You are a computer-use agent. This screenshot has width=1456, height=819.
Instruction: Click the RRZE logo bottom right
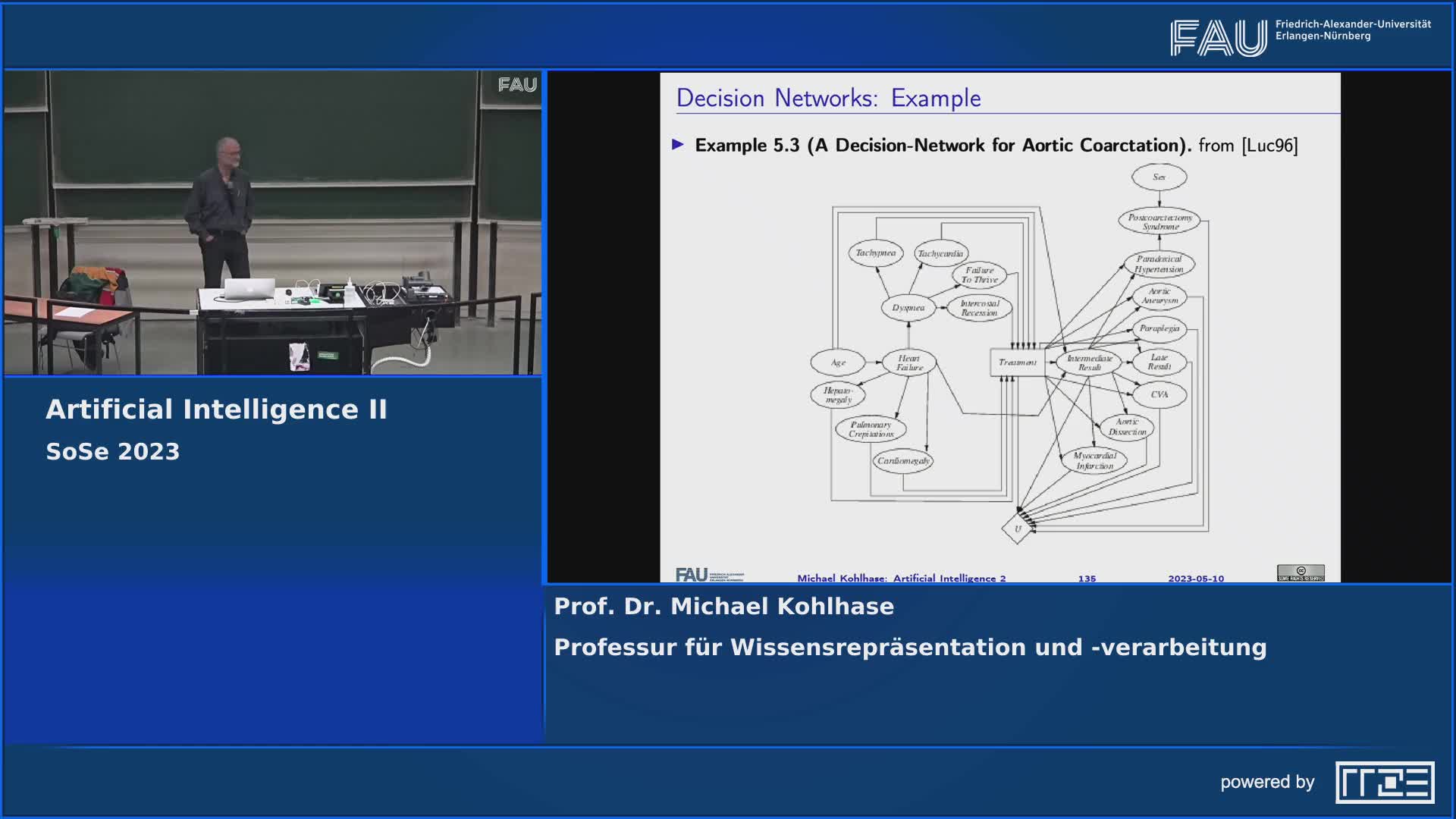(1385, 782)
